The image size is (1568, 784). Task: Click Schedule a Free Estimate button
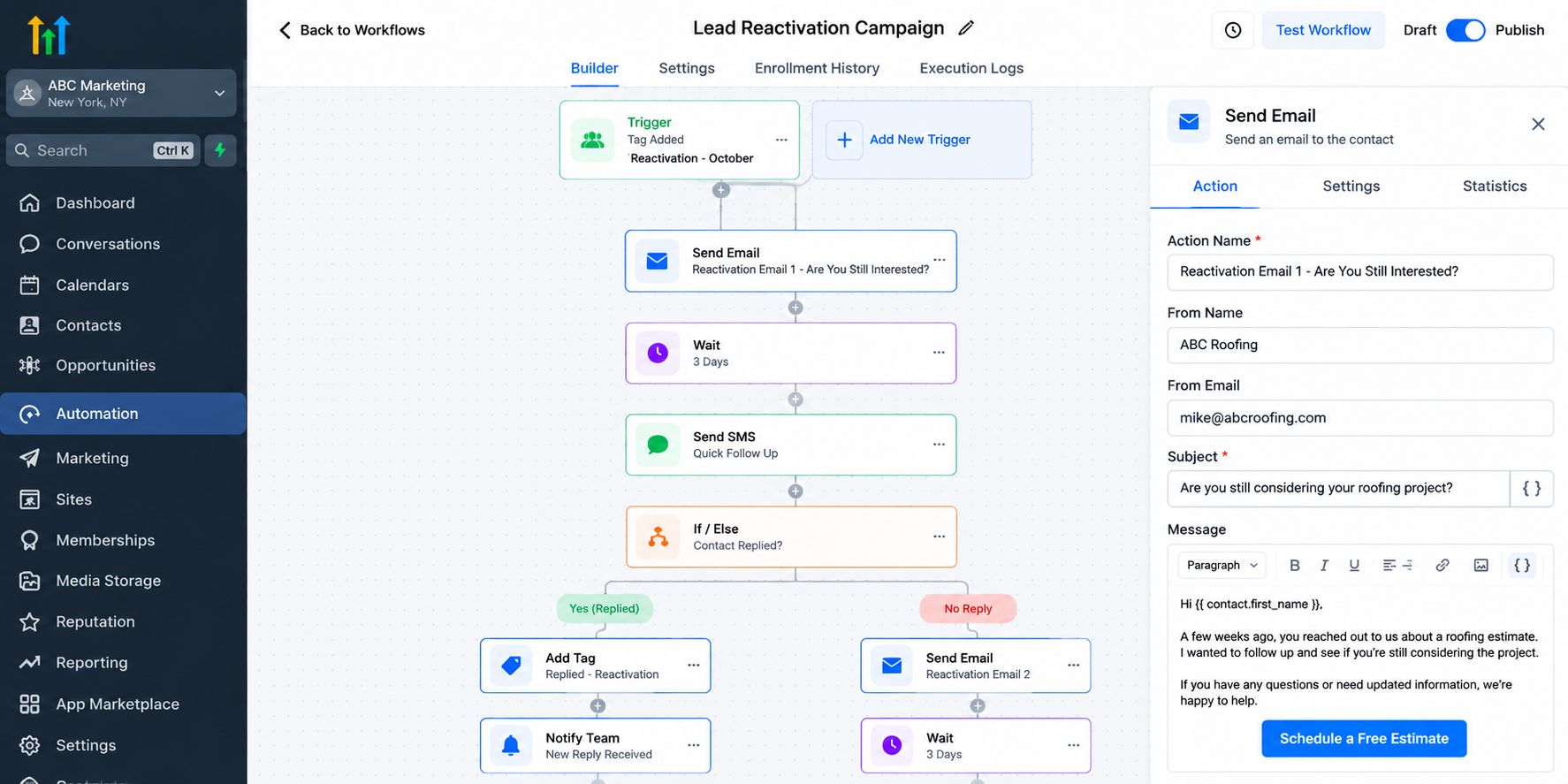[1364, 739]
